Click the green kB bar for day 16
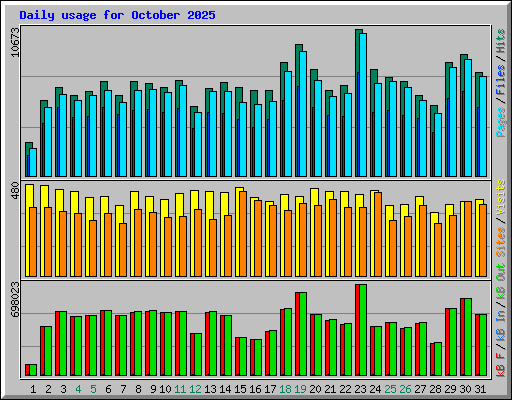512x400 pixels. click(258, 357)
